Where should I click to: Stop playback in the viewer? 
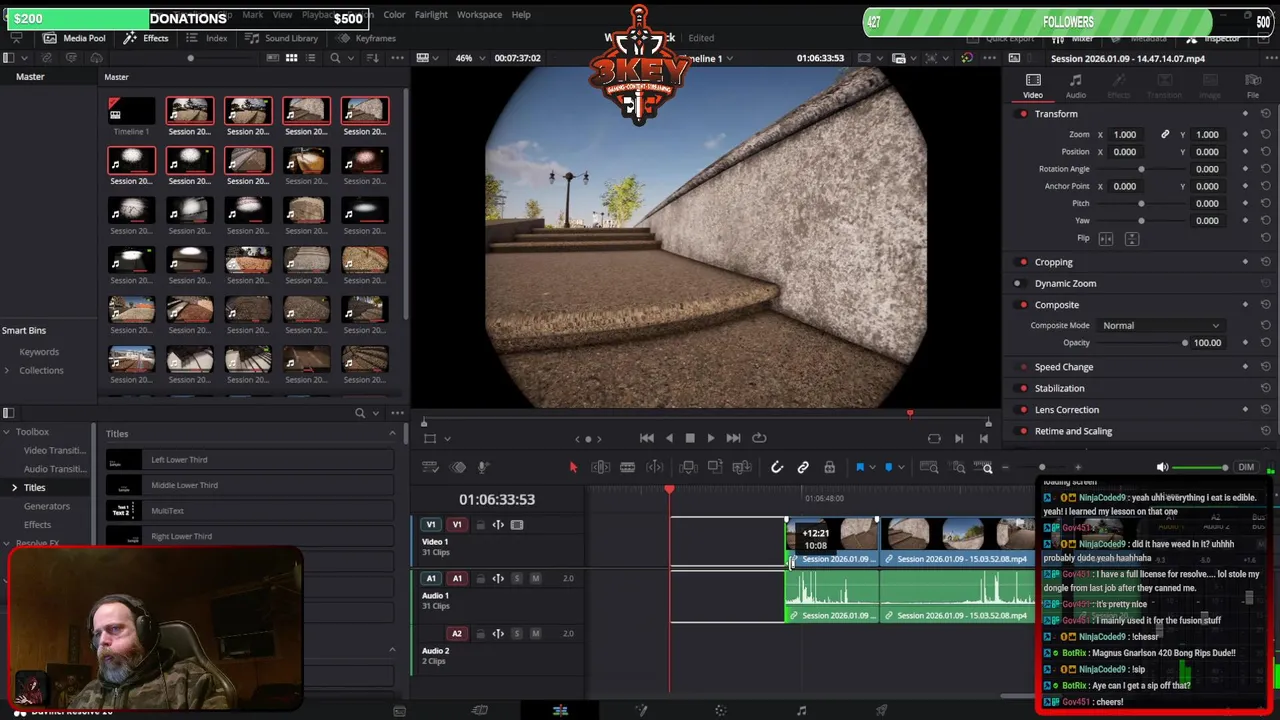point(690,438)
